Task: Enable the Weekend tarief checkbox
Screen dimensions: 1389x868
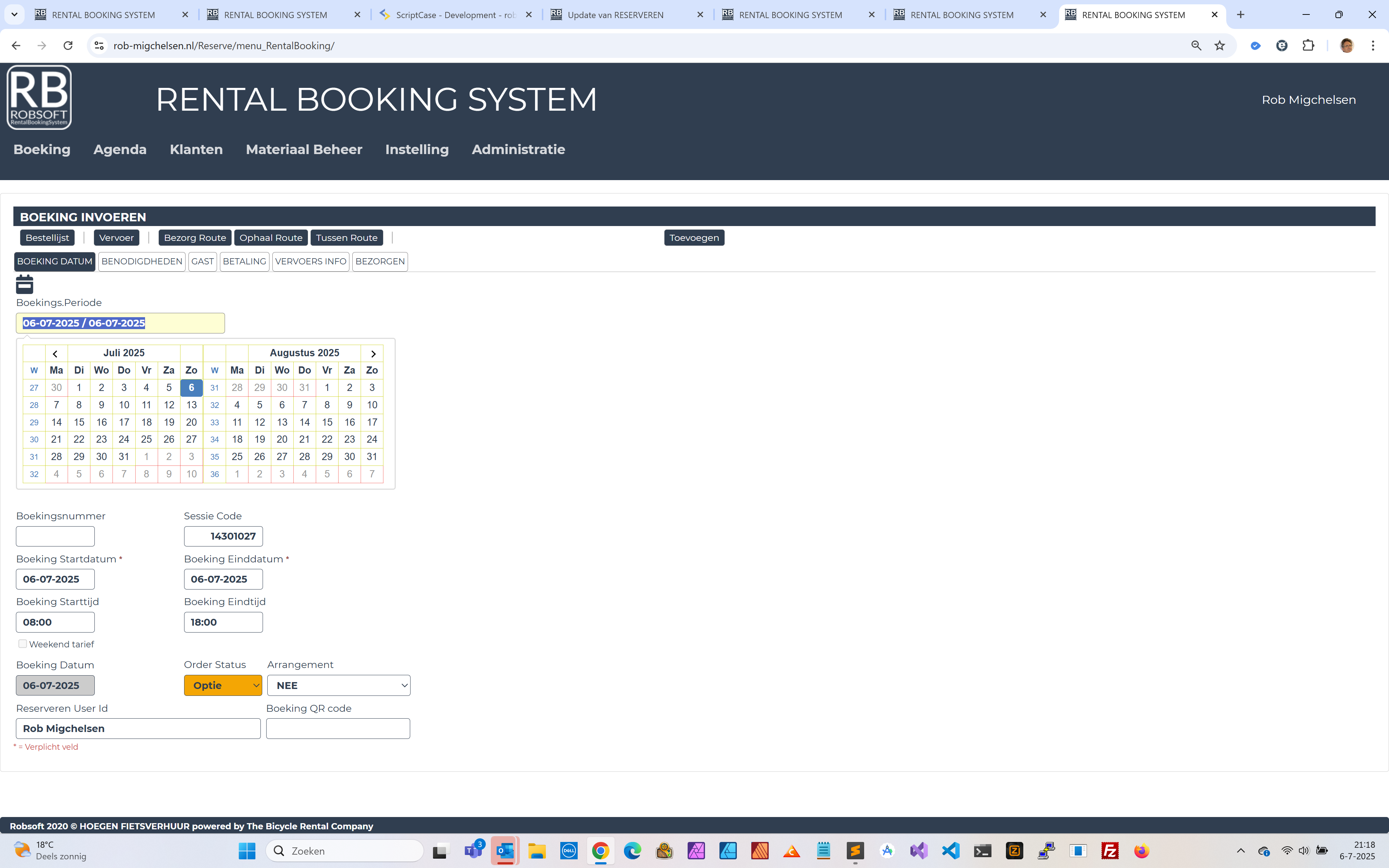Action: click(22, 643)
